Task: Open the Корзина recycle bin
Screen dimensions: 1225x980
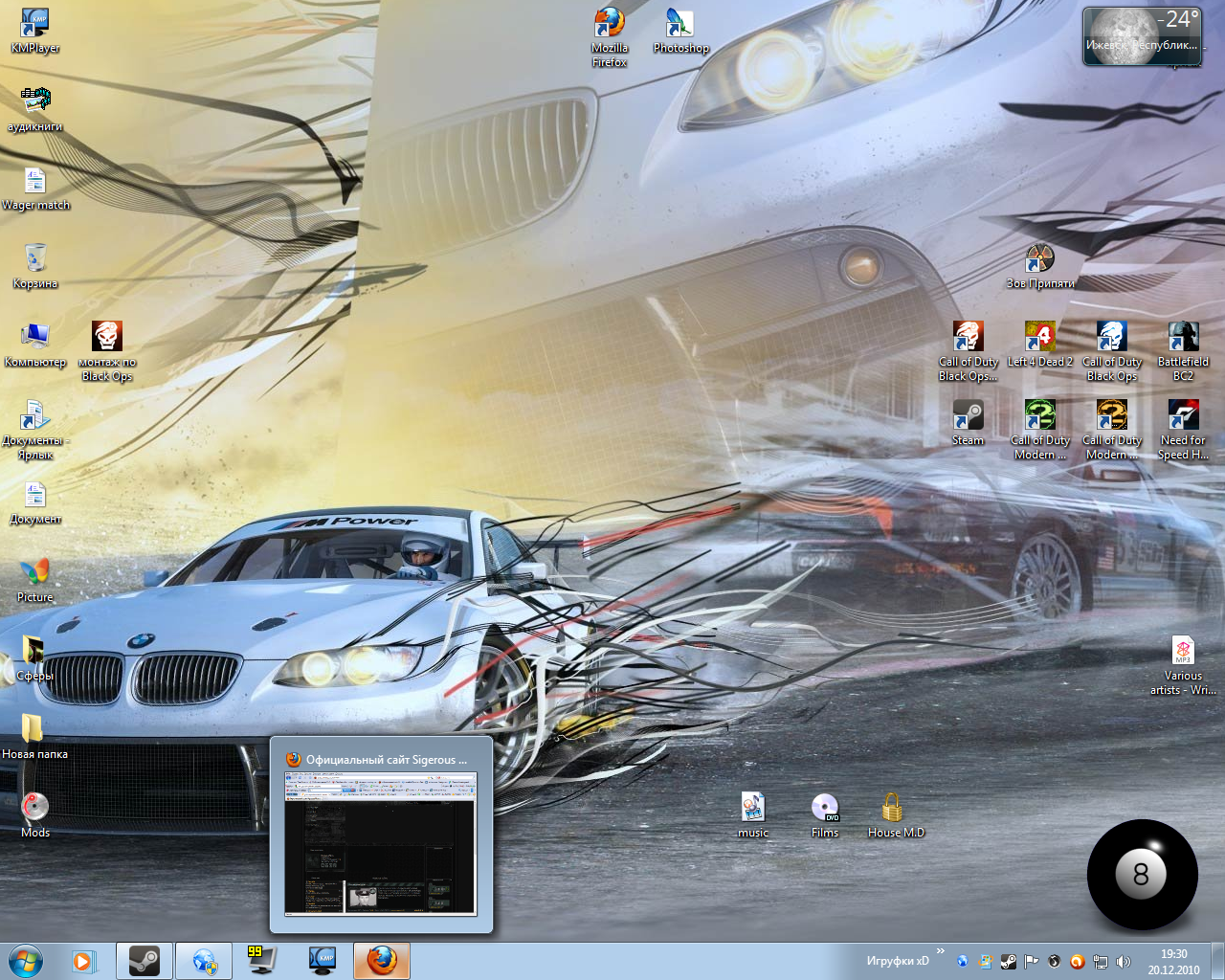Action: click(x=35, y=265)
